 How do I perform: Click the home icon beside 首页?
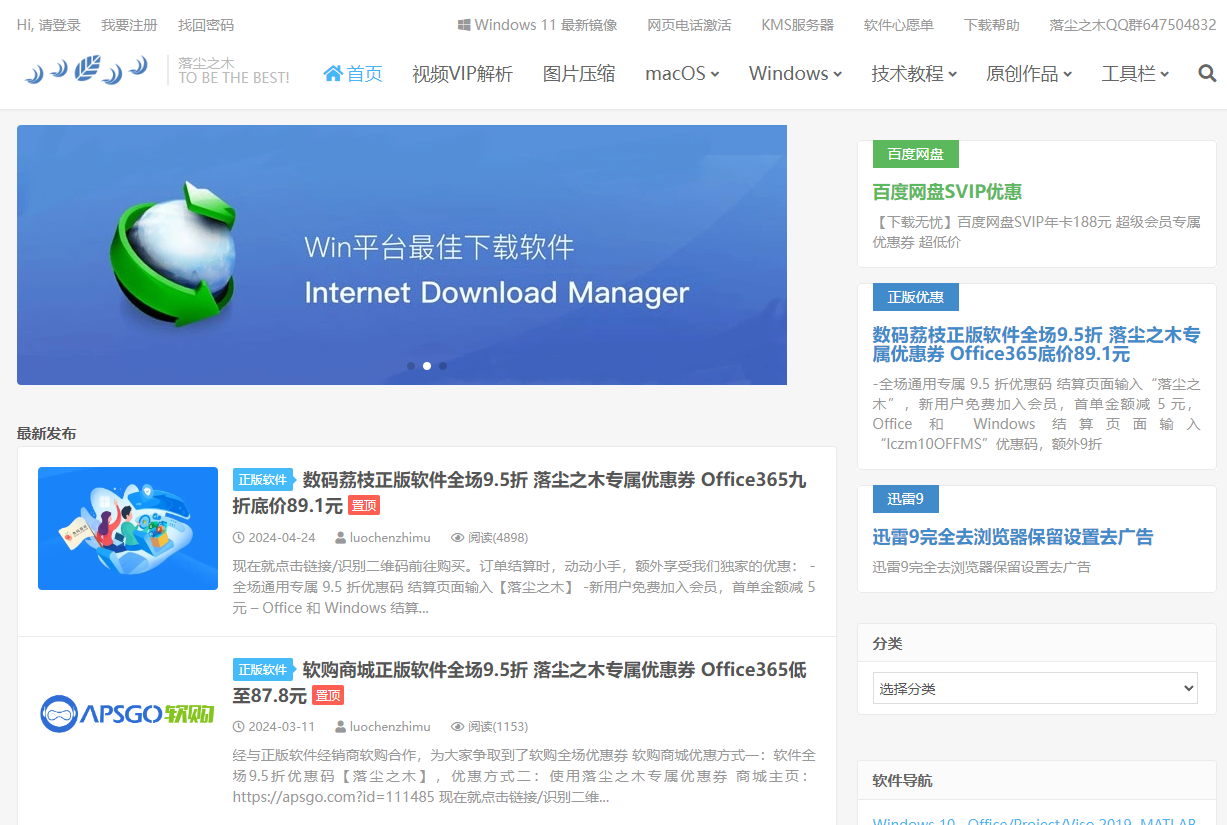333,73
